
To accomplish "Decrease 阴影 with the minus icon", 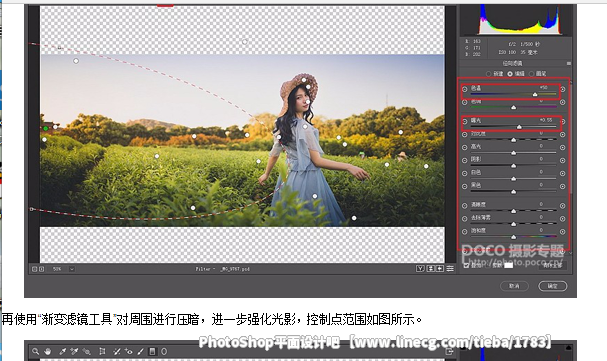I will (x=465, y=160).
